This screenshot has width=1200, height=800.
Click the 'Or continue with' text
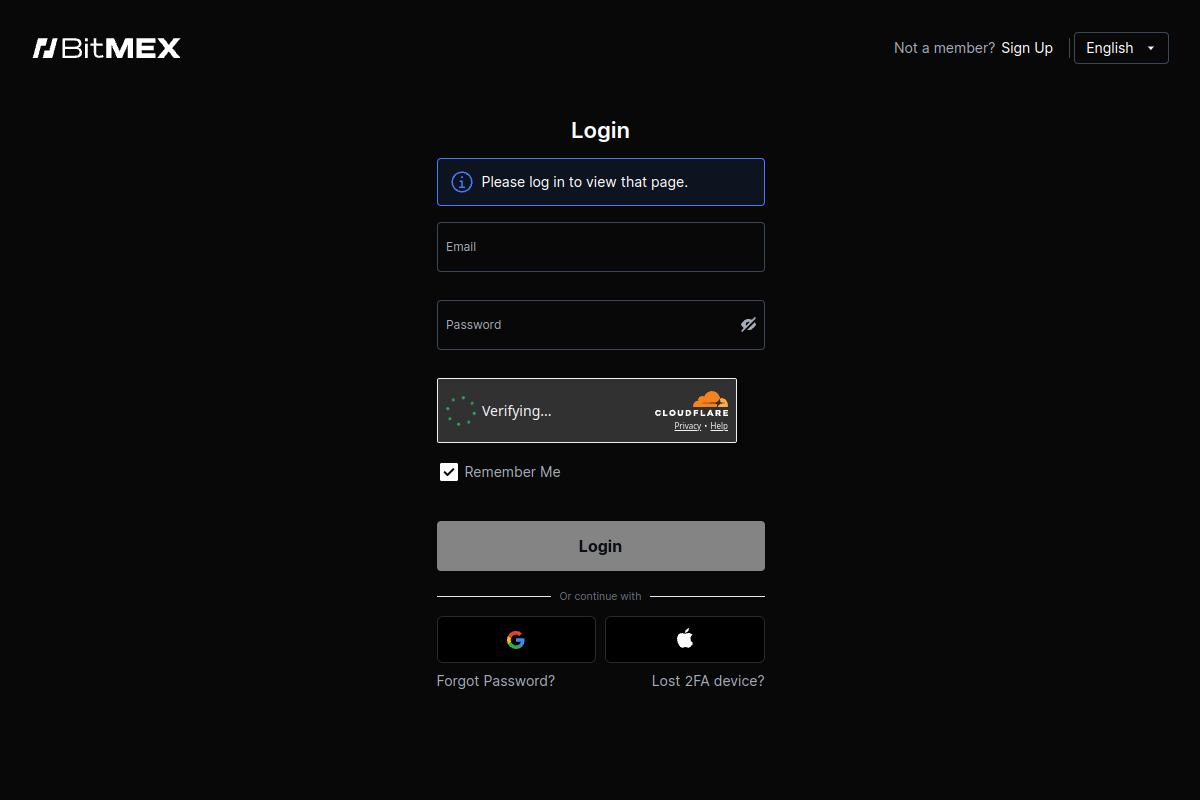[601, 596]
